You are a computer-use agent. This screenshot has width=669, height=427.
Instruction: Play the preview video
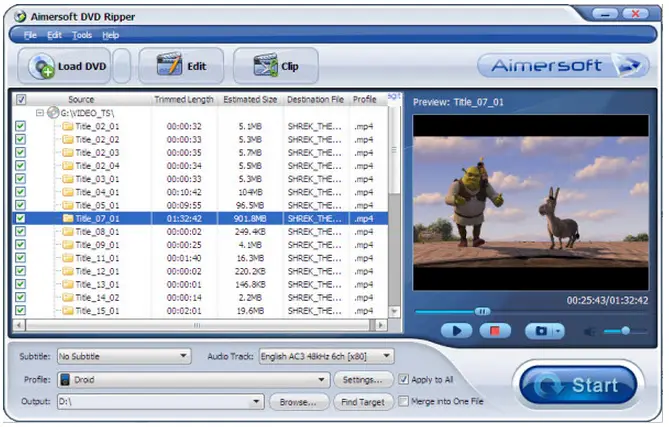click(456, 331)
